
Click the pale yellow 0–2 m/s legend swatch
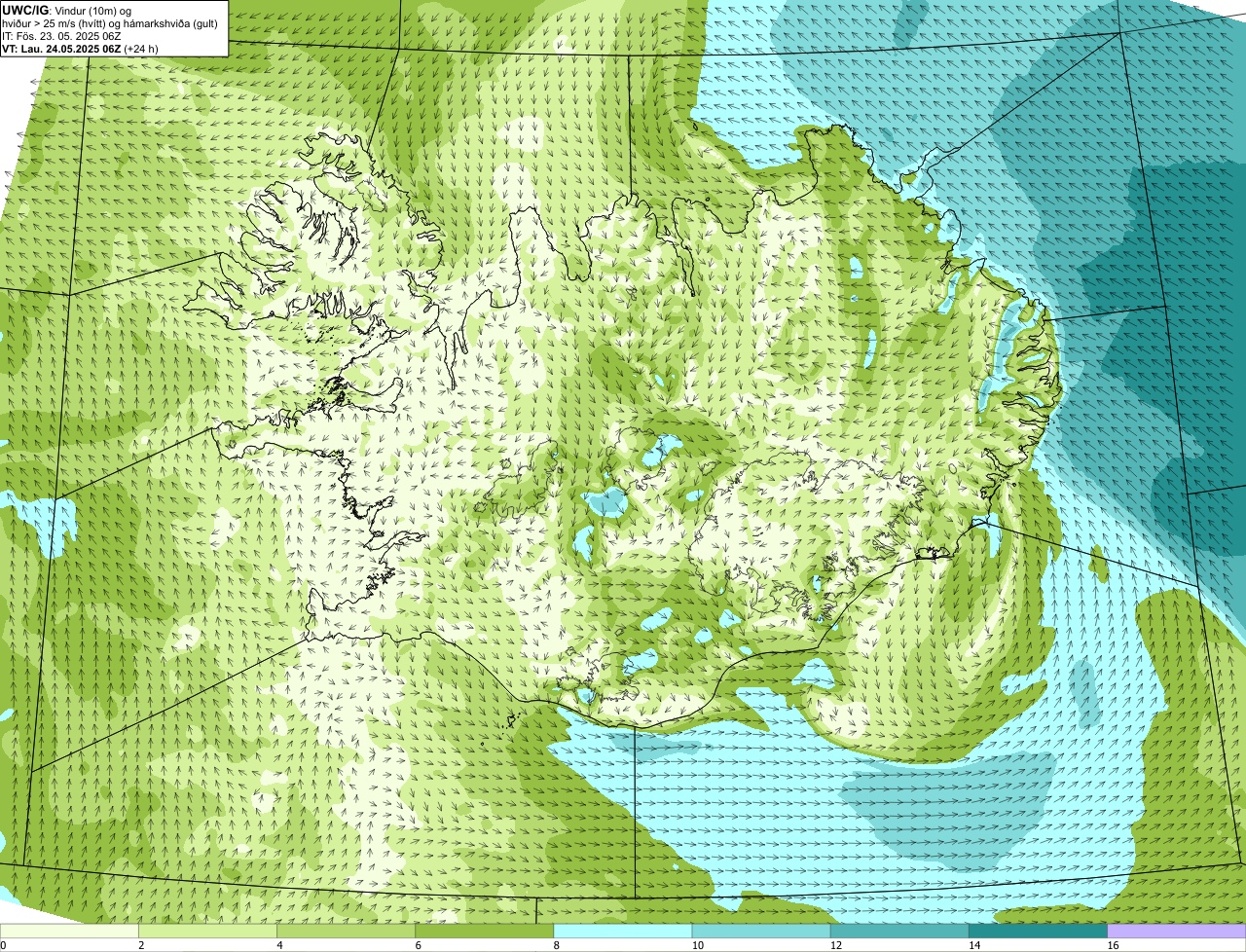[x=69, y=932]
